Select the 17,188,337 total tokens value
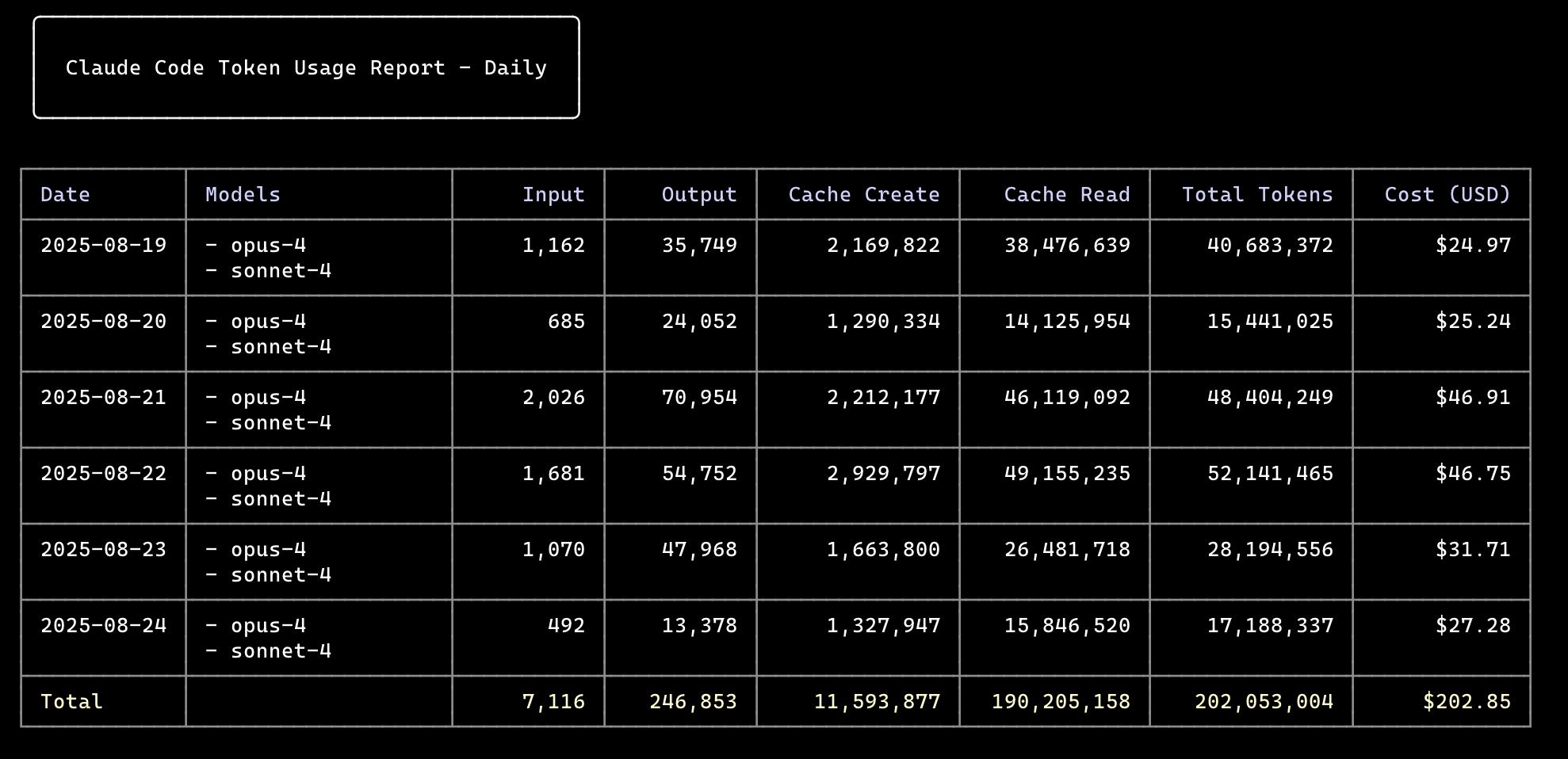 coord(1270,626)
